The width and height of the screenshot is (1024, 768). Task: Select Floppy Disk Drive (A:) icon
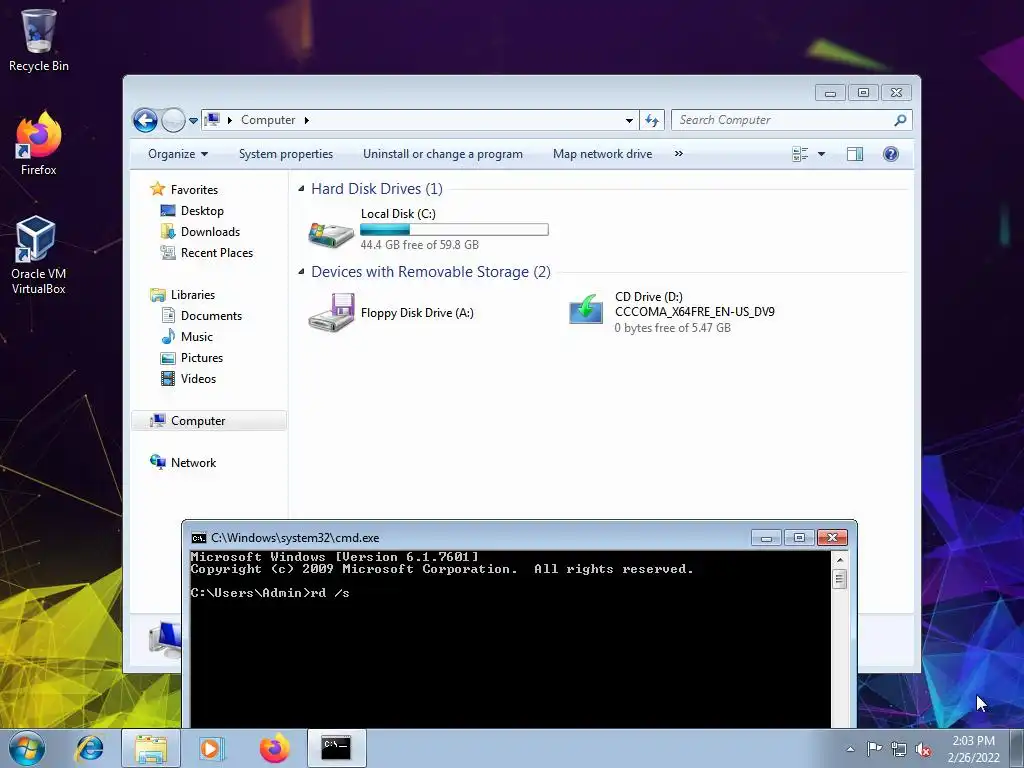tap(331, 313)
